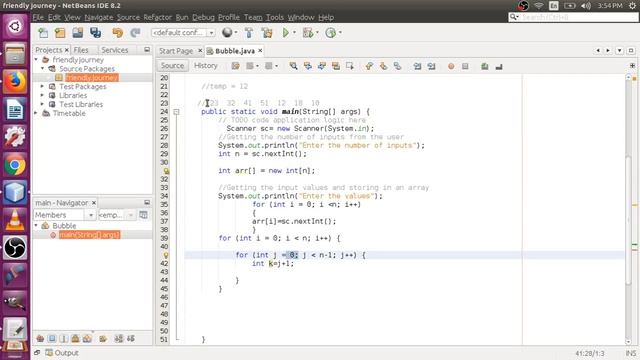Collapse main method code fold
Image resolution: width=640 pixels, height=360 pixels.
point(176,111)
